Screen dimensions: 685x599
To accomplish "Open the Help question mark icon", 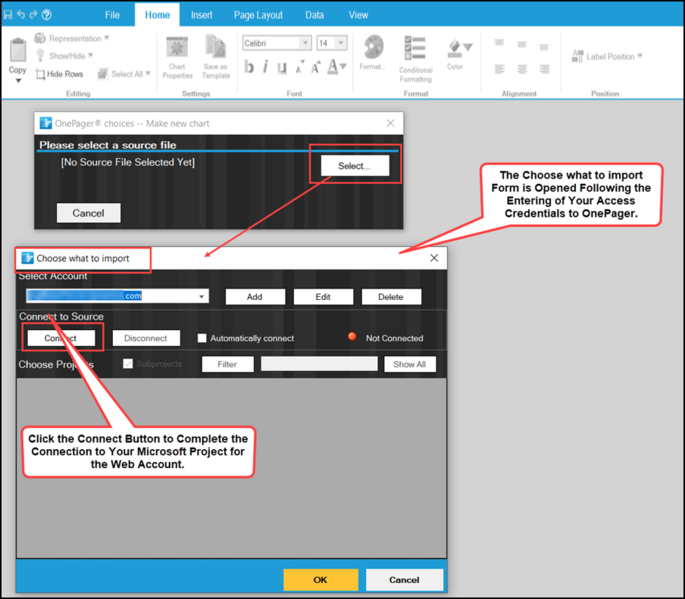I will pos(46,14).
